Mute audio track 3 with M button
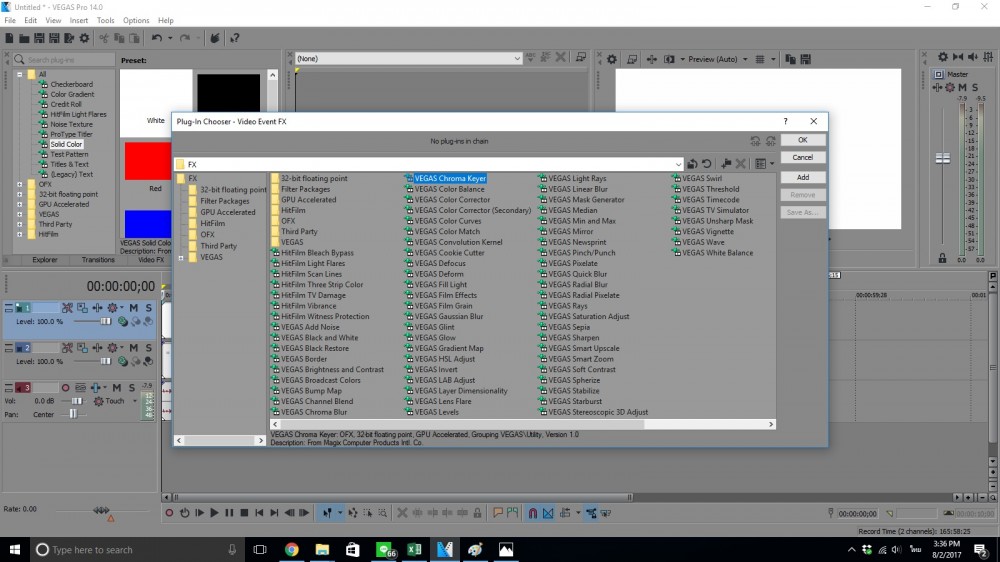 point(117,388)
